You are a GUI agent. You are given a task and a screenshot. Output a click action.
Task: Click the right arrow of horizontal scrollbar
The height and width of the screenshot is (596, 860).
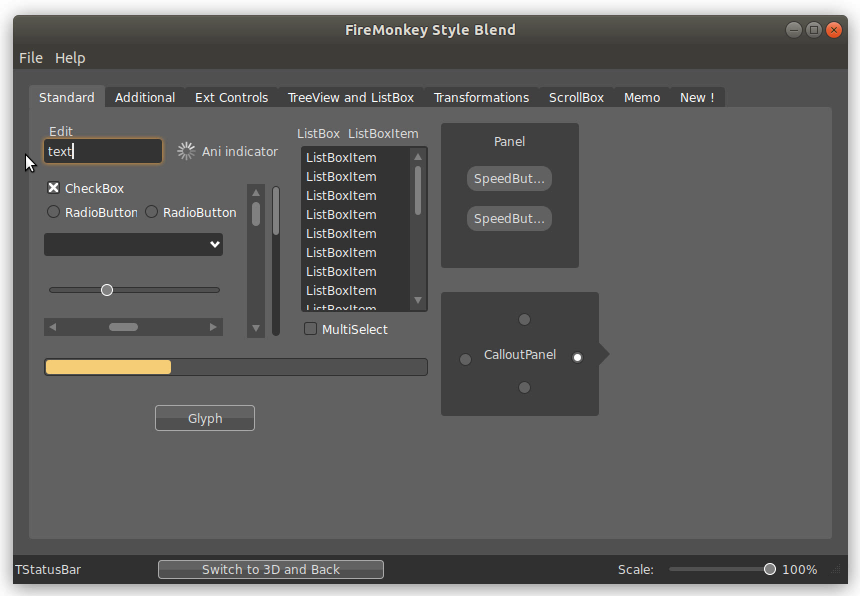213,327
